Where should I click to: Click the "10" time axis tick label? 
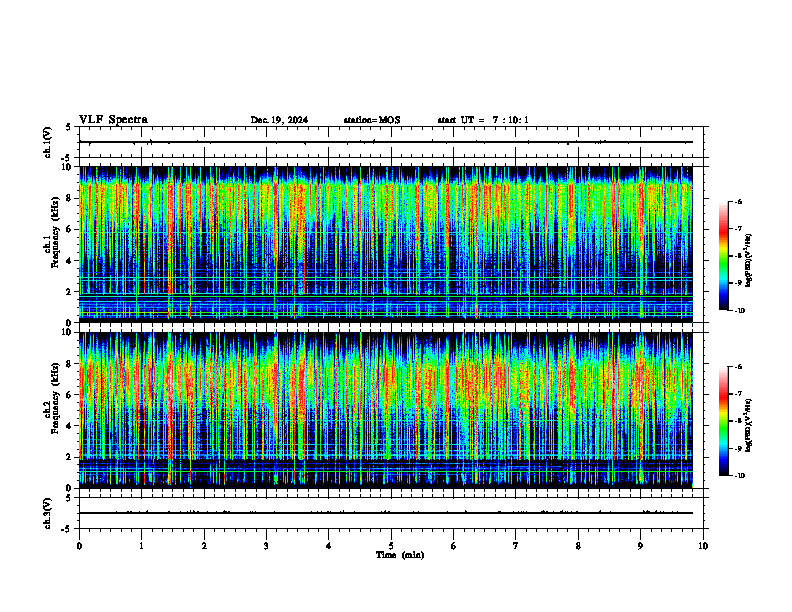[x=703, y=546]
